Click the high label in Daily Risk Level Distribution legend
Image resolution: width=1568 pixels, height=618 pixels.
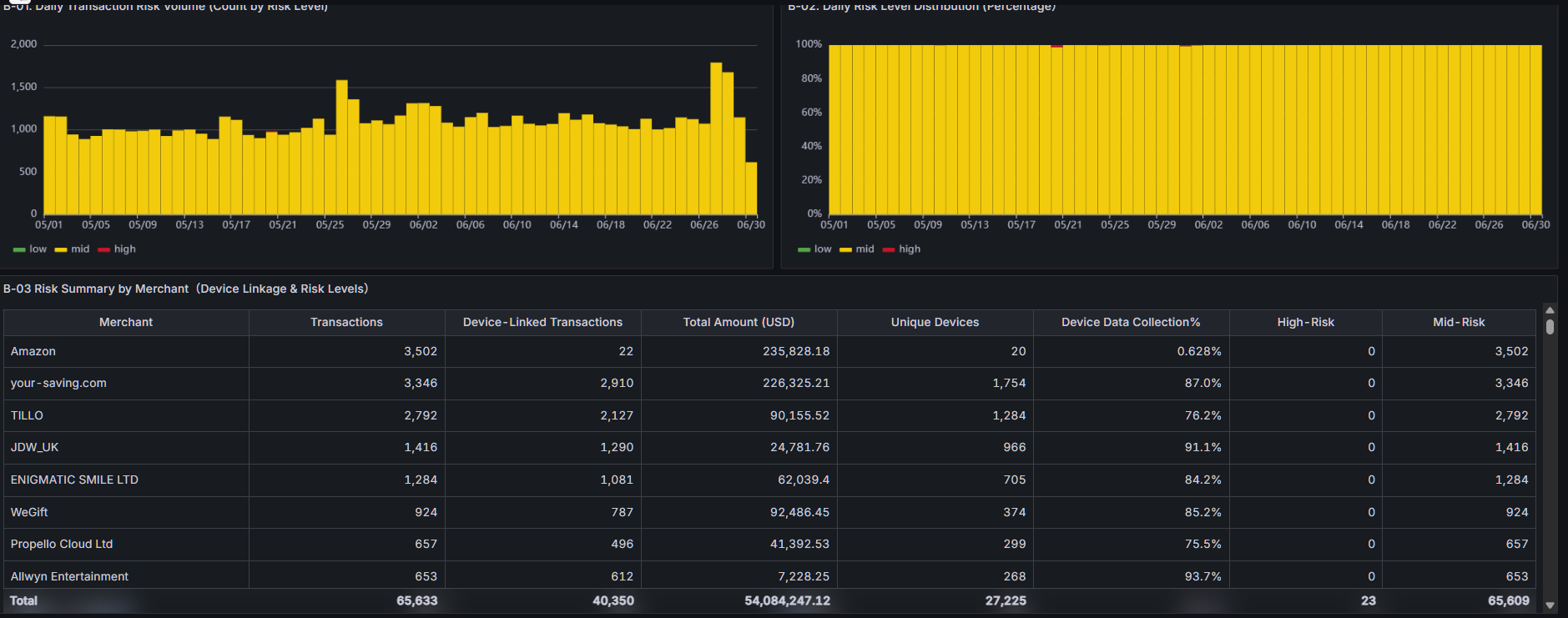tap(909, 249)
